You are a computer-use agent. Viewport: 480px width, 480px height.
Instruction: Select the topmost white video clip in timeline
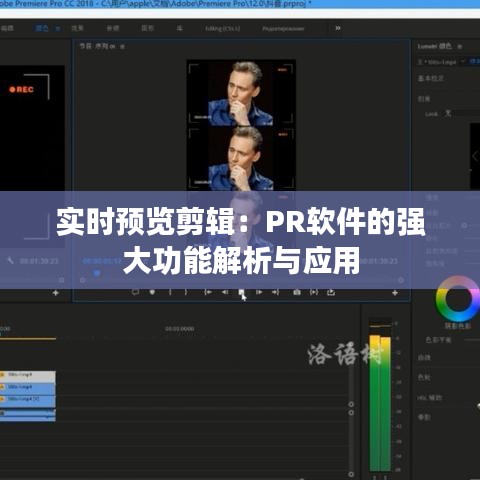tap(28, 377)
